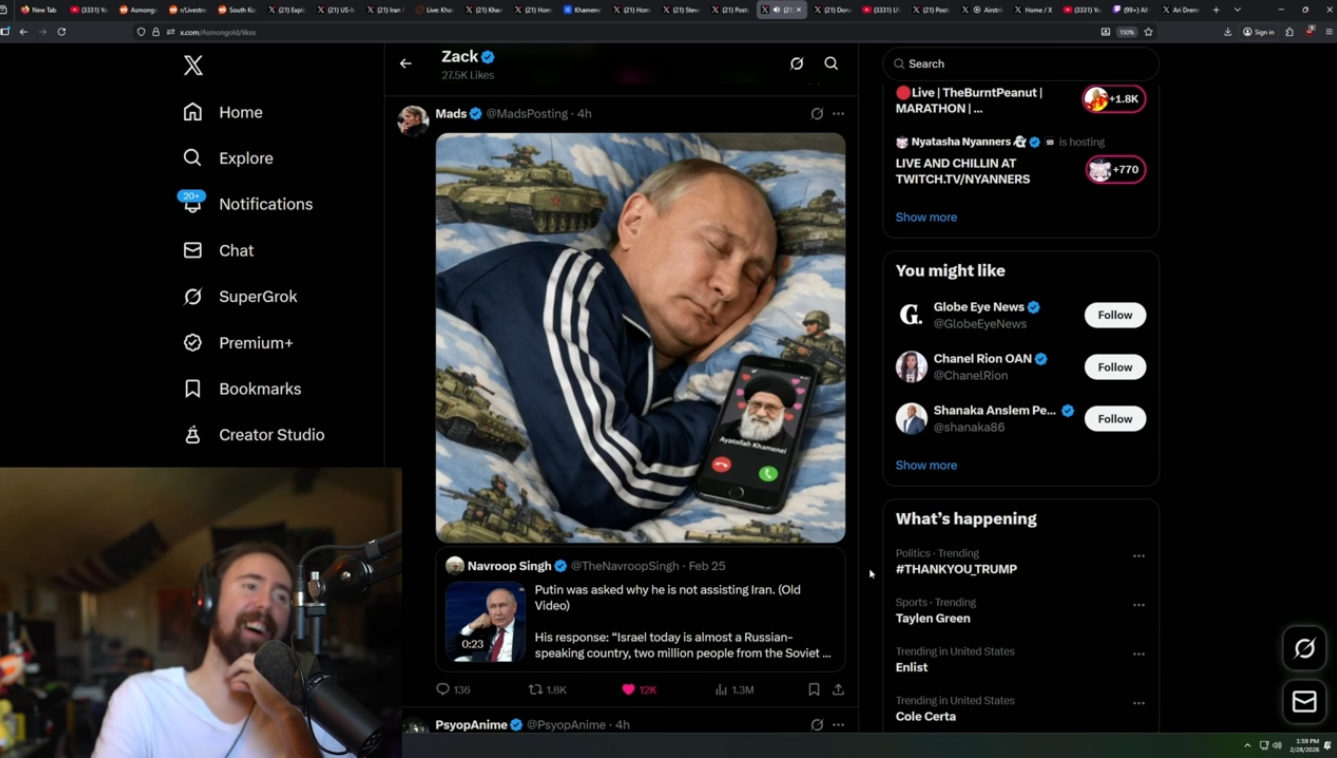Open more options on the PsyopAnime post
This screenshot has height=758, width=1337.
point(838,725)
